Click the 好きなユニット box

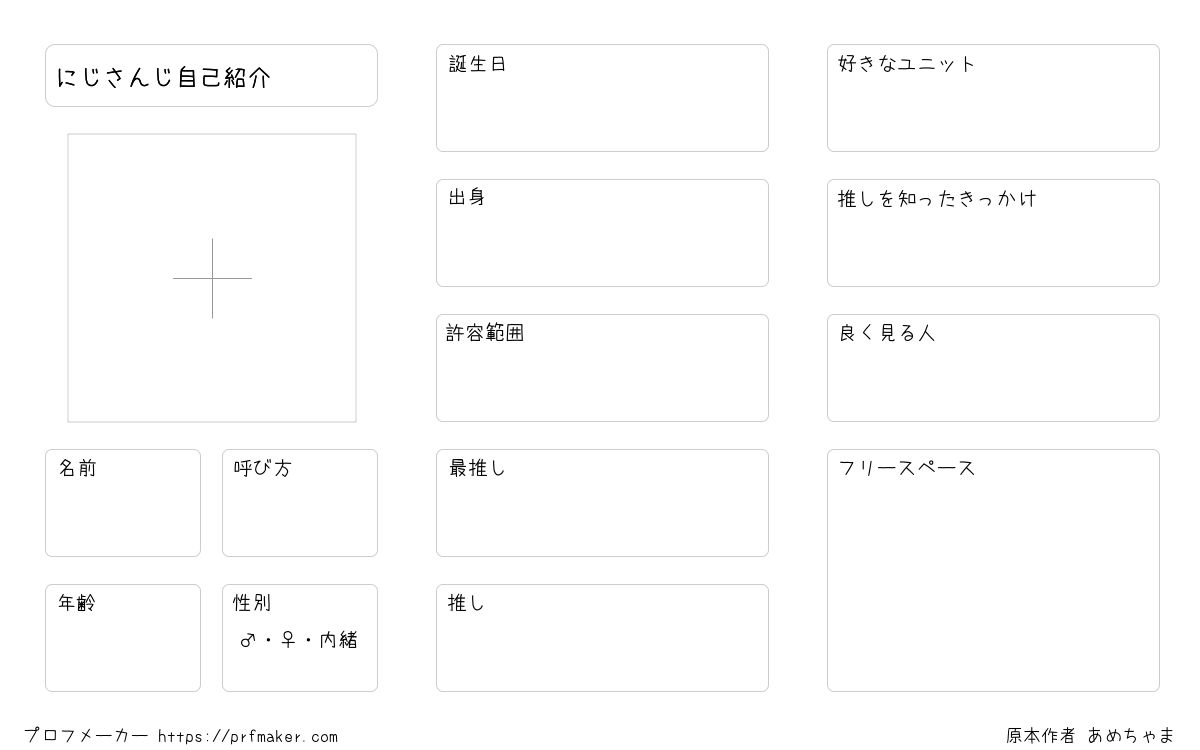coord(993,98)
